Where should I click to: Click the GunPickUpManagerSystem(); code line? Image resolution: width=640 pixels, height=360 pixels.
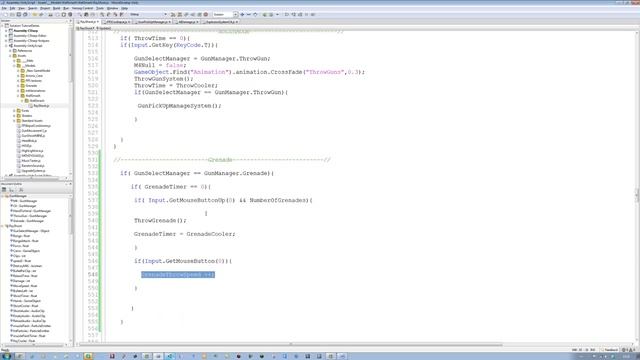click(179, 106)
